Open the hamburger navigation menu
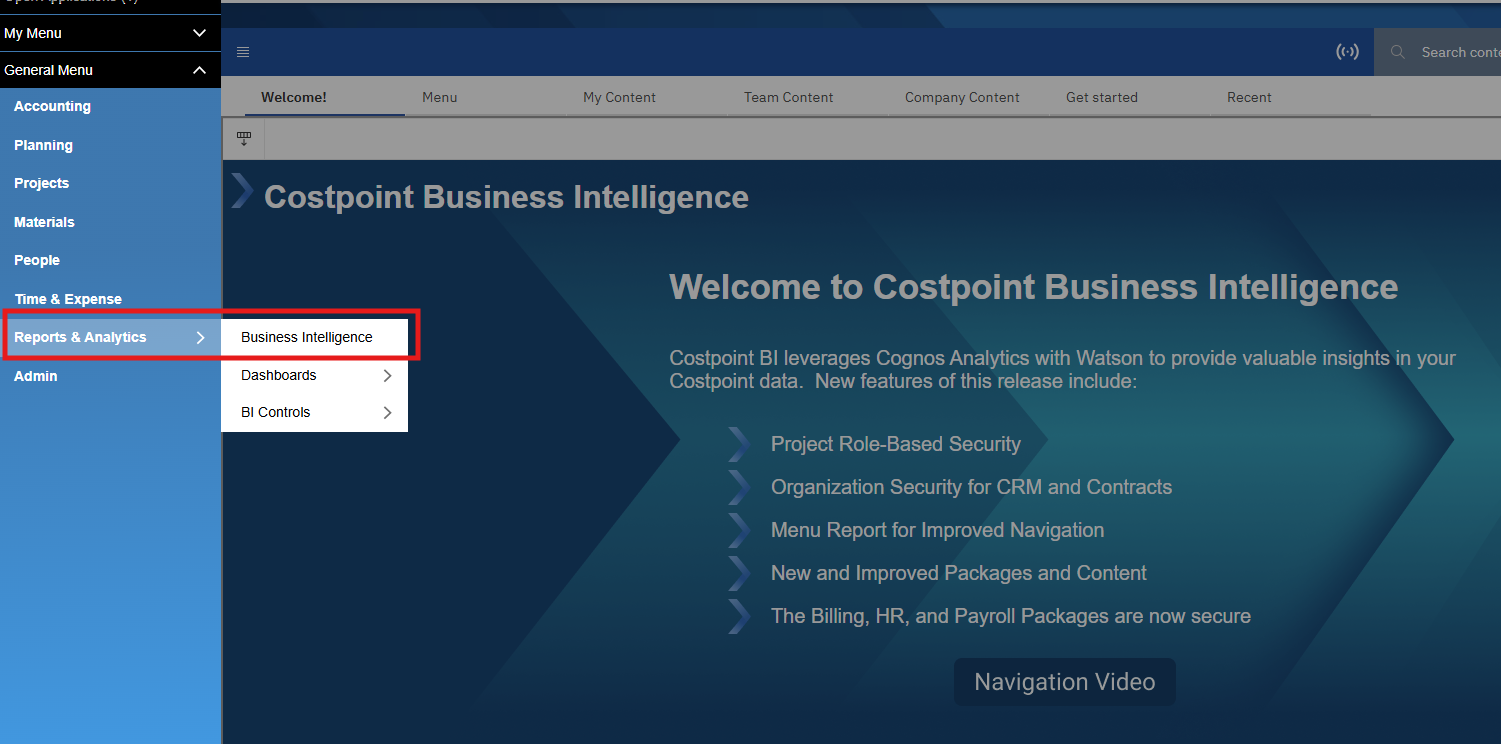1501x744 pixels. (242, 52)
